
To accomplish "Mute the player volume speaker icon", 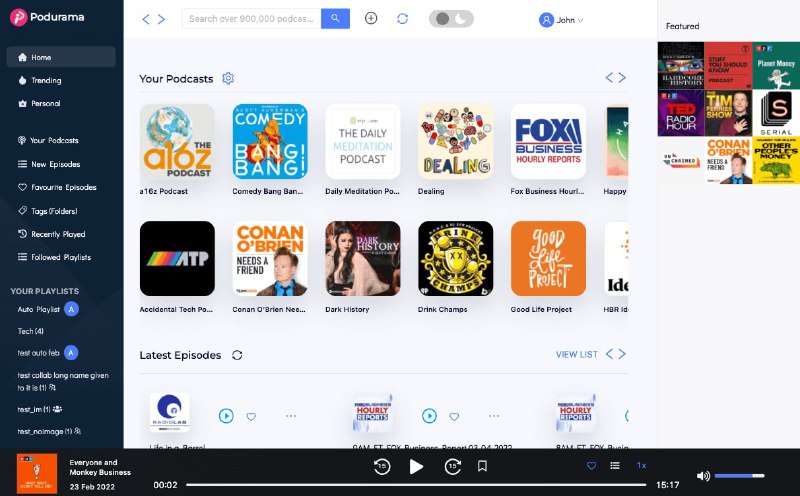I will point(703,476).
